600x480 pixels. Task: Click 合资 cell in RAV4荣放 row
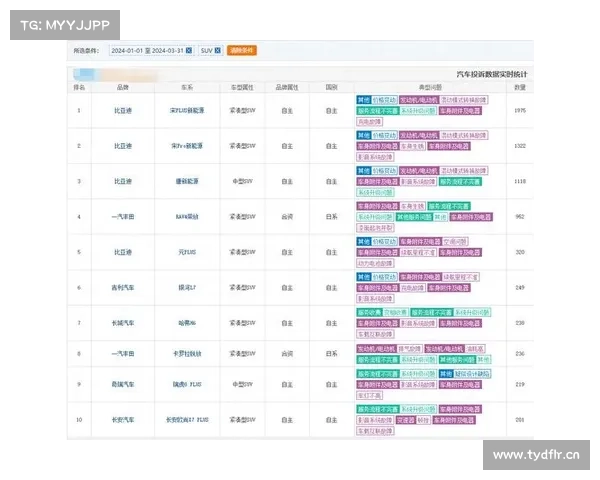(287, 217)
